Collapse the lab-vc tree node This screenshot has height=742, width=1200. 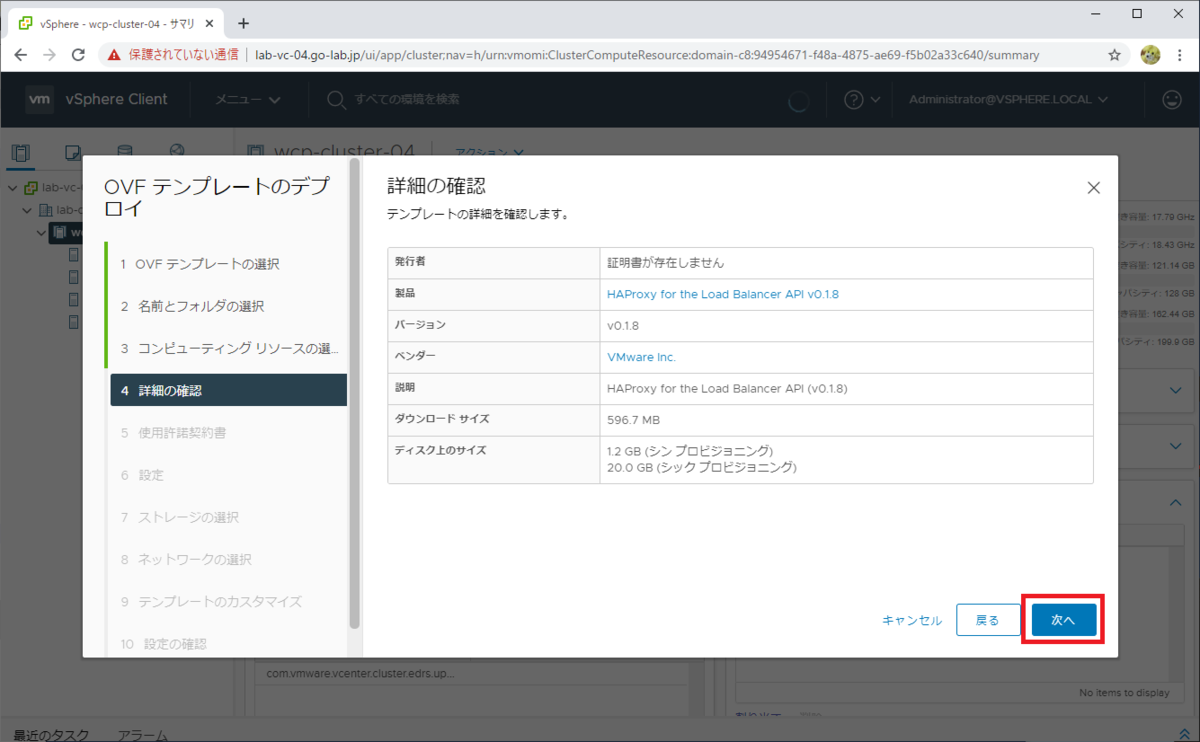[12, 188]
